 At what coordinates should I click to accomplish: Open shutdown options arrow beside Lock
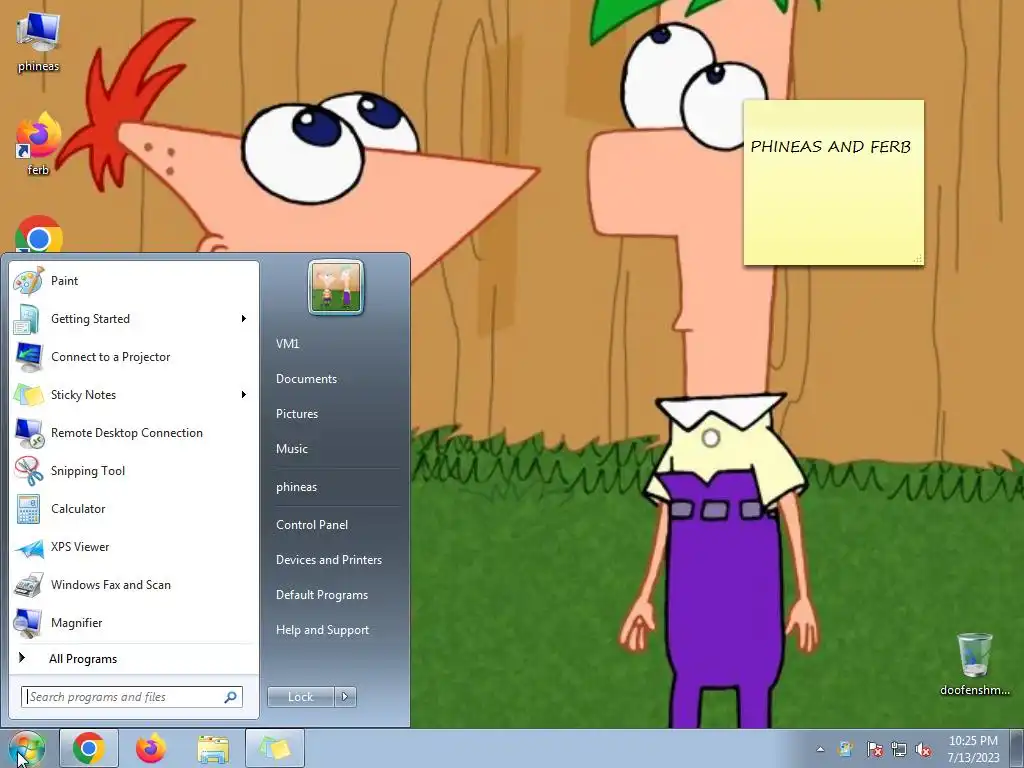(345, 697)
